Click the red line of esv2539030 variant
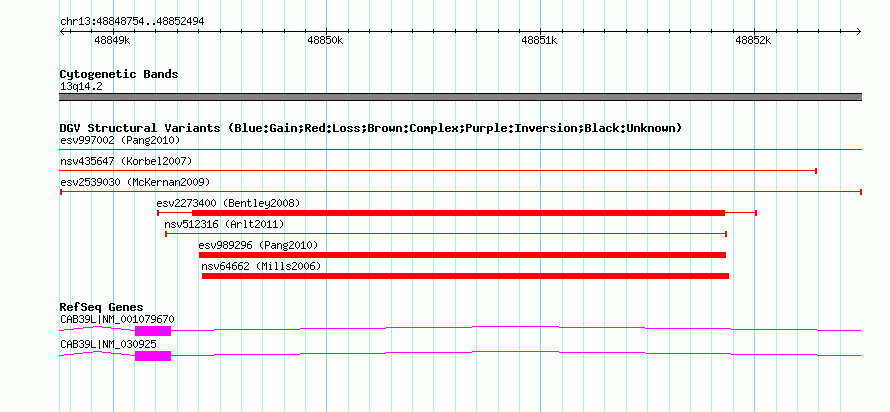The height and width of the screenshot is (412, 890). tap(461, 192)
